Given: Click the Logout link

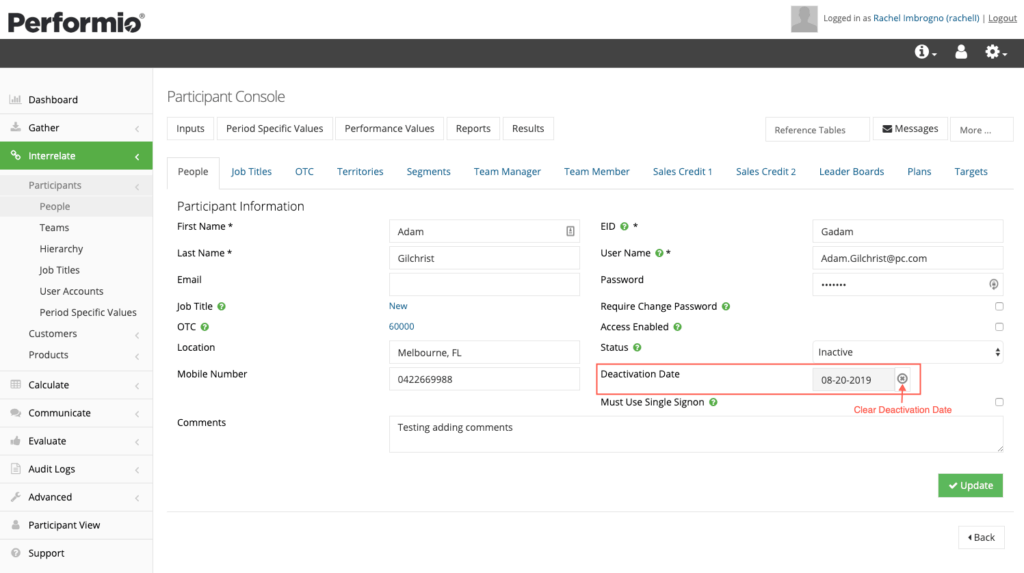Looking at the screenshot, I should click(x=1002, y=18).
